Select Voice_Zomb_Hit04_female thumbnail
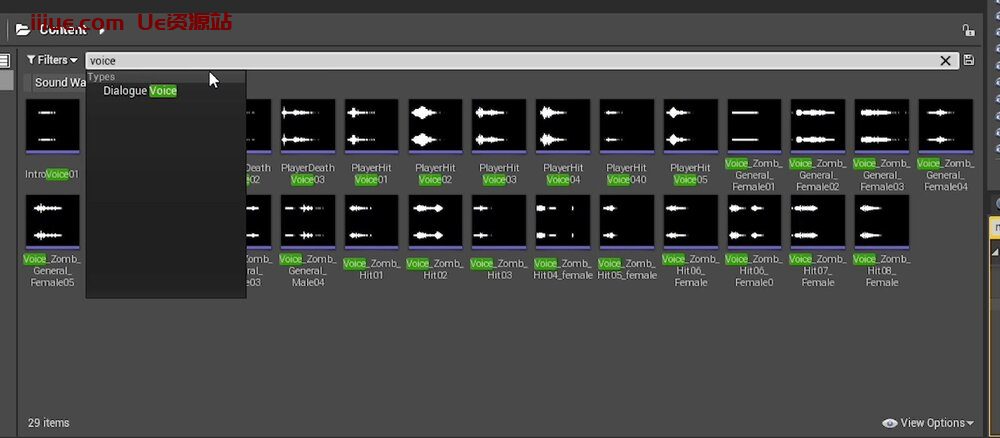The height and width of the screenshot is (438, 1000). point(563,222)
